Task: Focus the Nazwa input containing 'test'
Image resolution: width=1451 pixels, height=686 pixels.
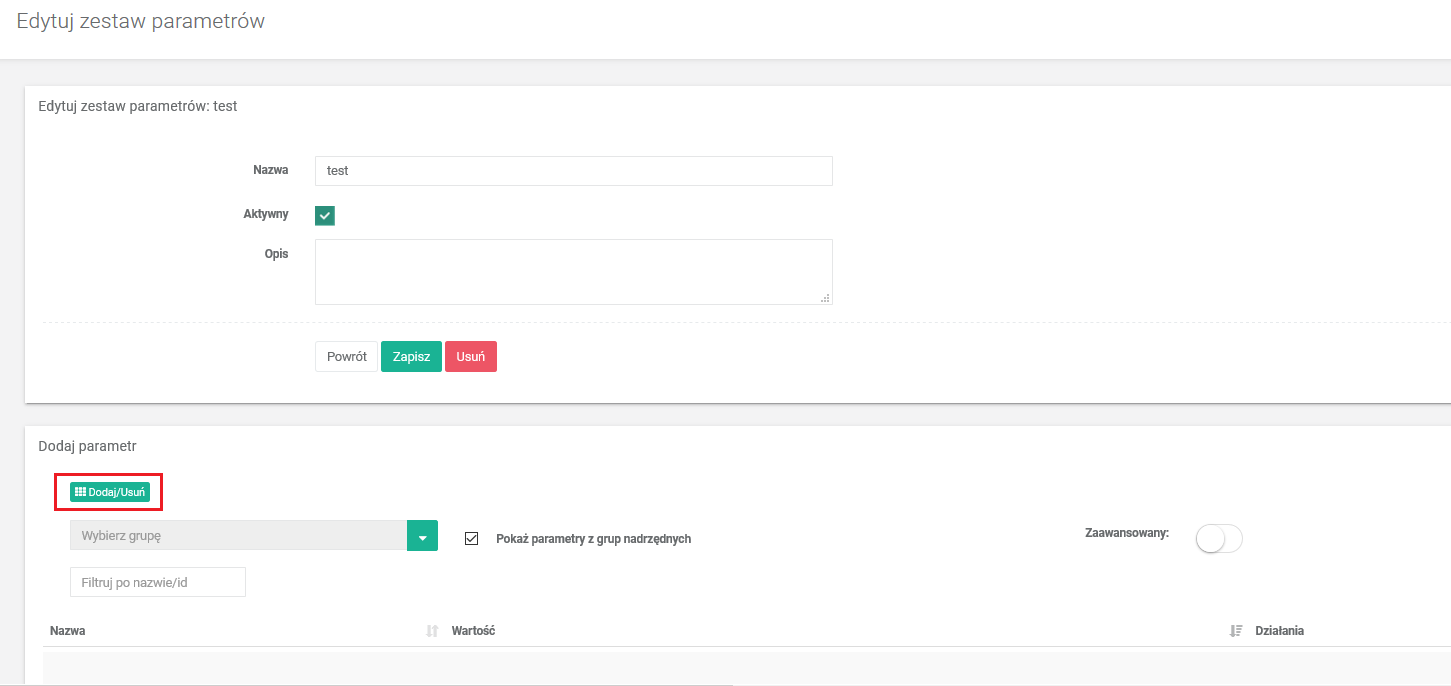Action: [573, 171]
